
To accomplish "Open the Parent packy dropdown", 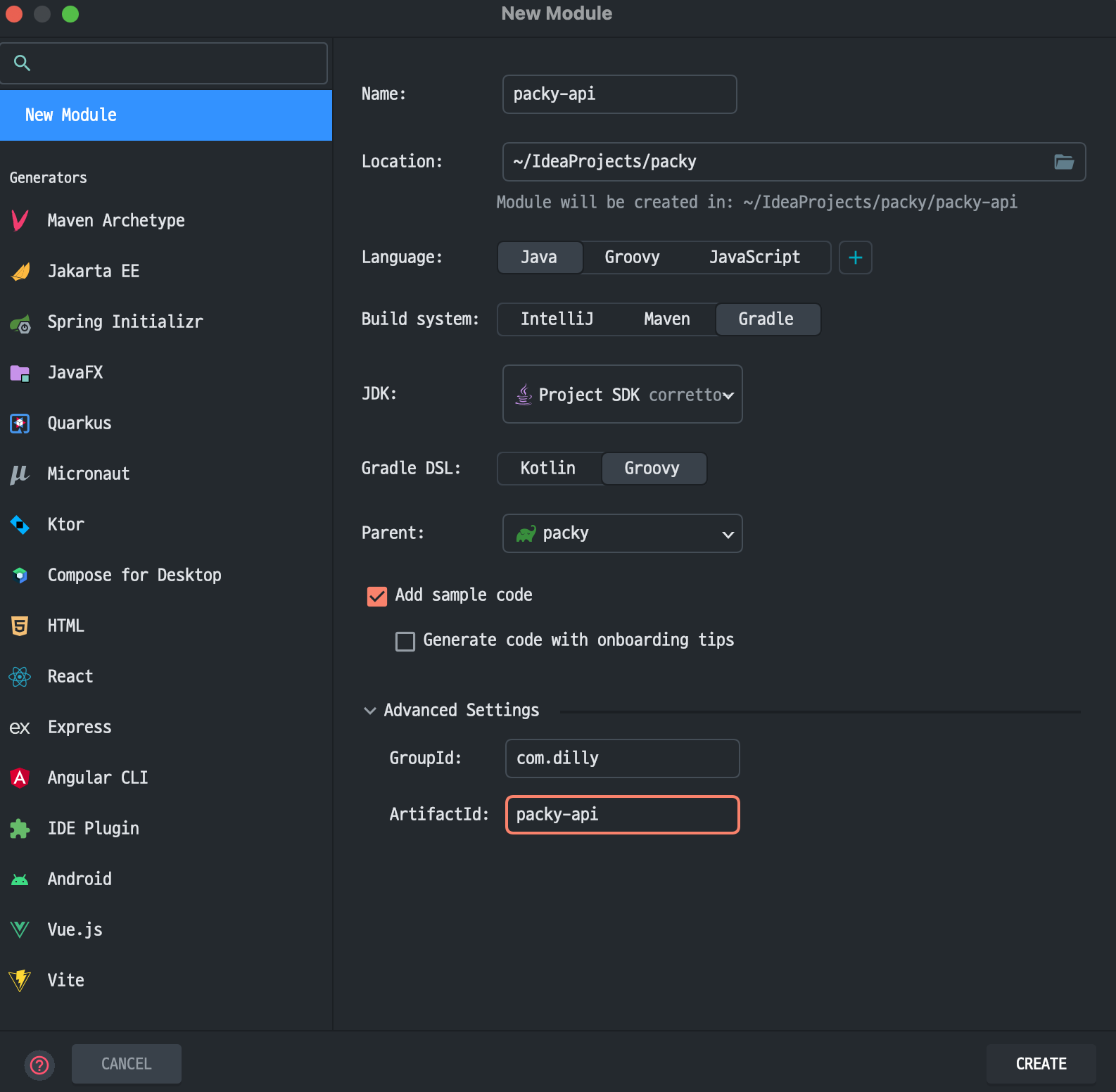I will 623,533.
